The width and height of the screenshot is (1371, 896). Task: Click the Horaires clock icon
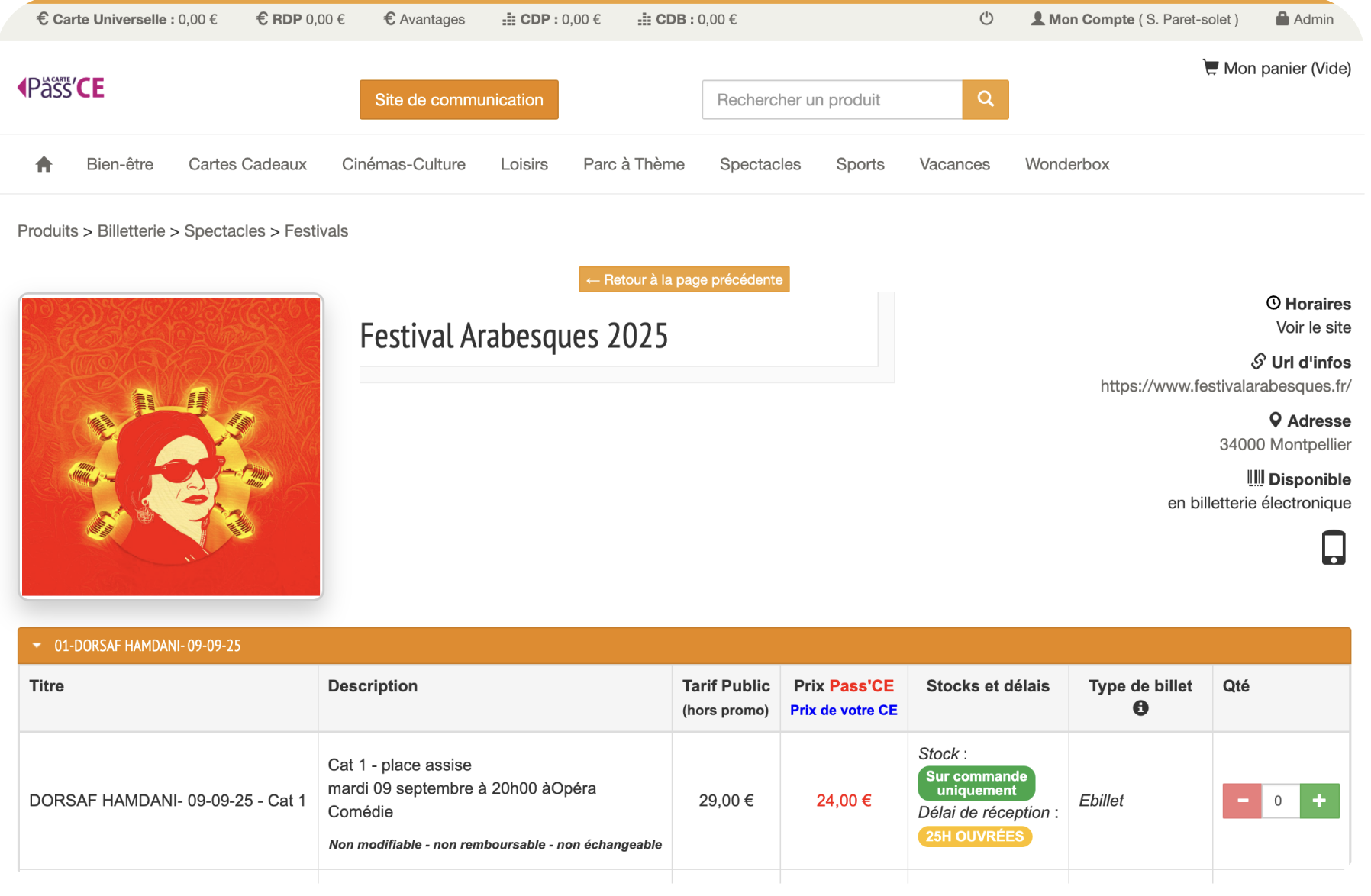1273,303
